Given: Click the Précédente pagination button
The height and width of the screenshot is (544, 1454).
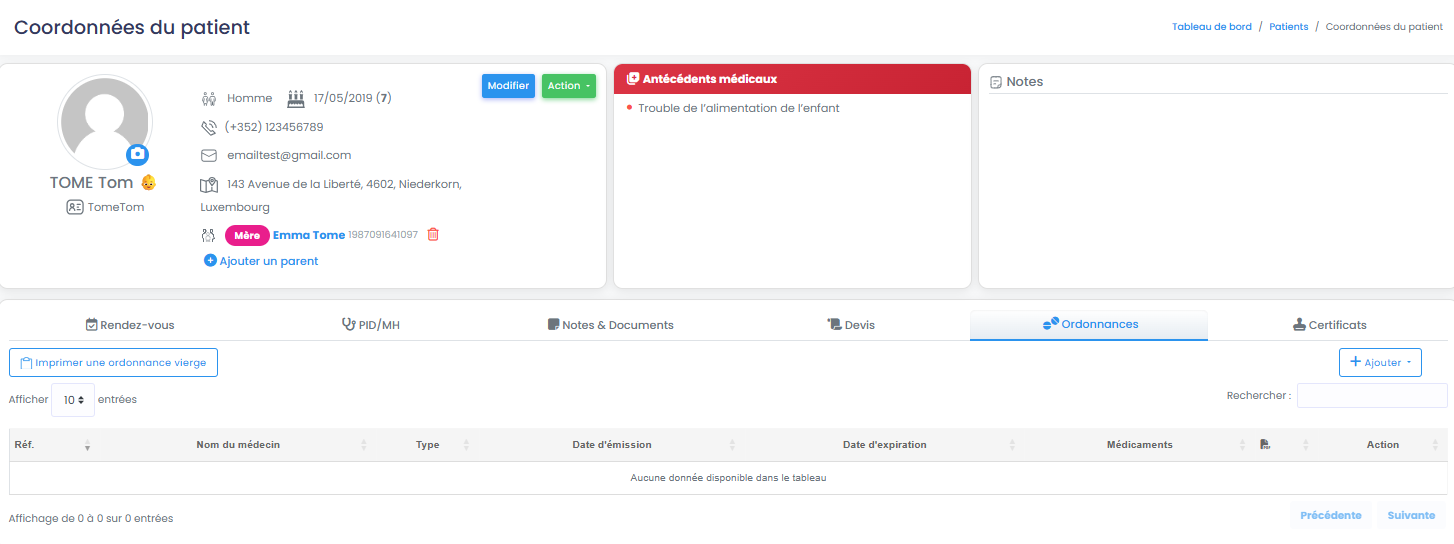Looking at the screenshot, I should pyautogui.click(x=1331, y=516).
